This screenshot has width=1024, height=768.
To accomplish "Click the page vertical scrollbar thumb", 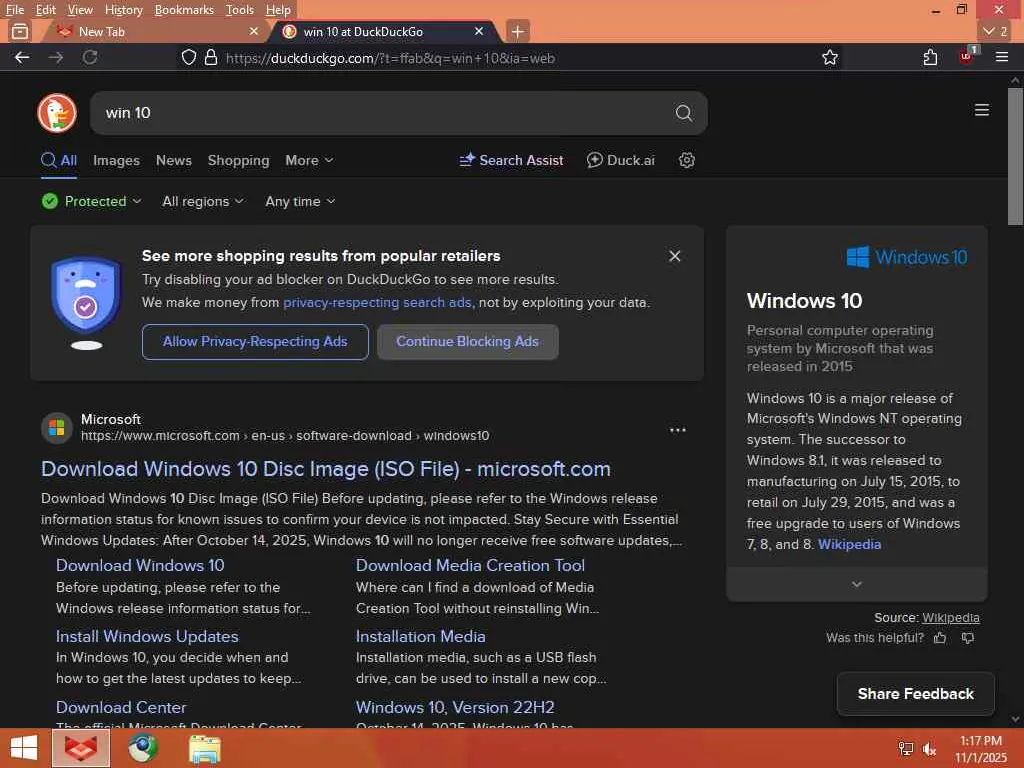I will point(1015,157).
